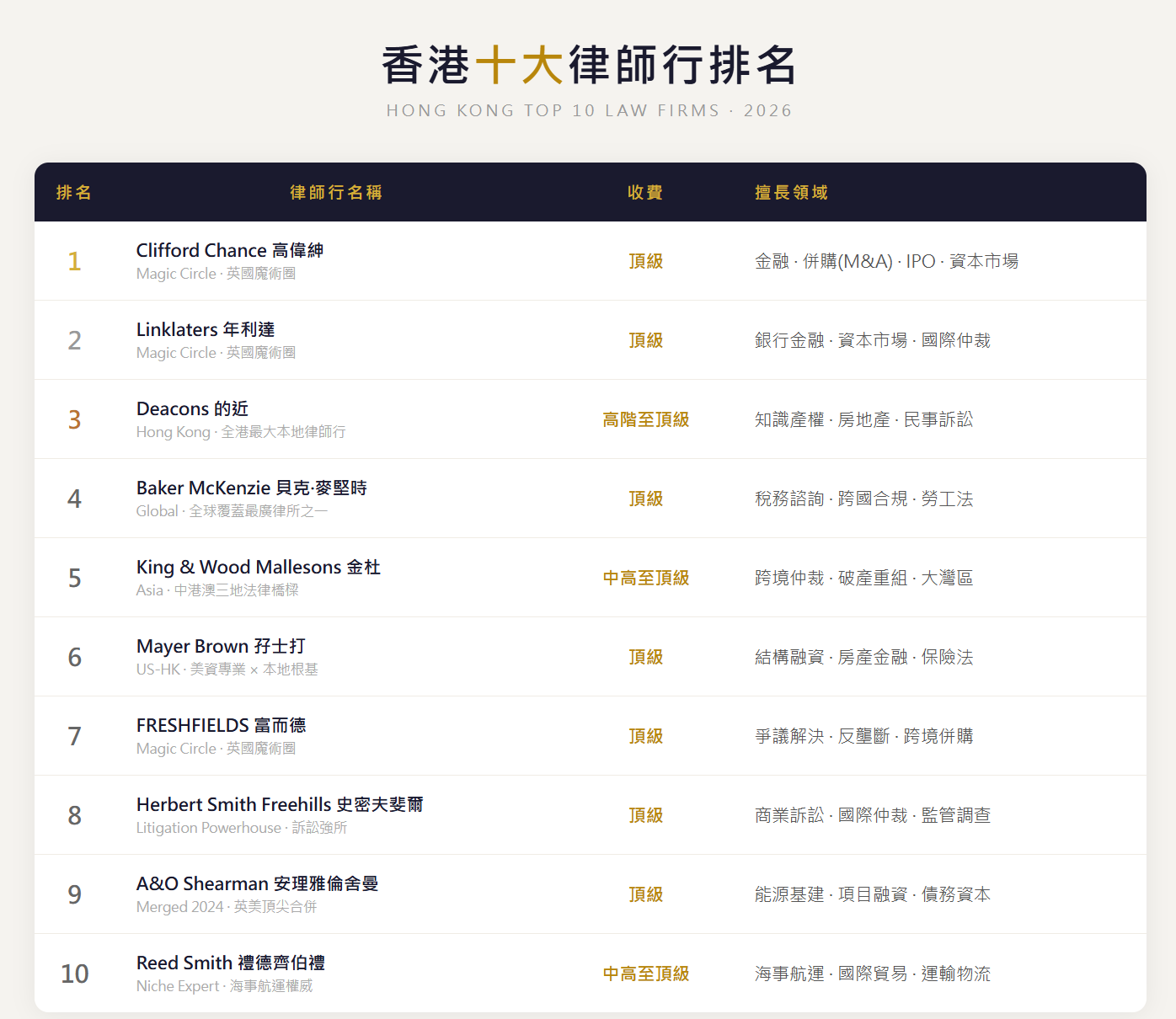
Task: Select Clifford Chance 高偉紳 firm name
Action: pos(230,250)
